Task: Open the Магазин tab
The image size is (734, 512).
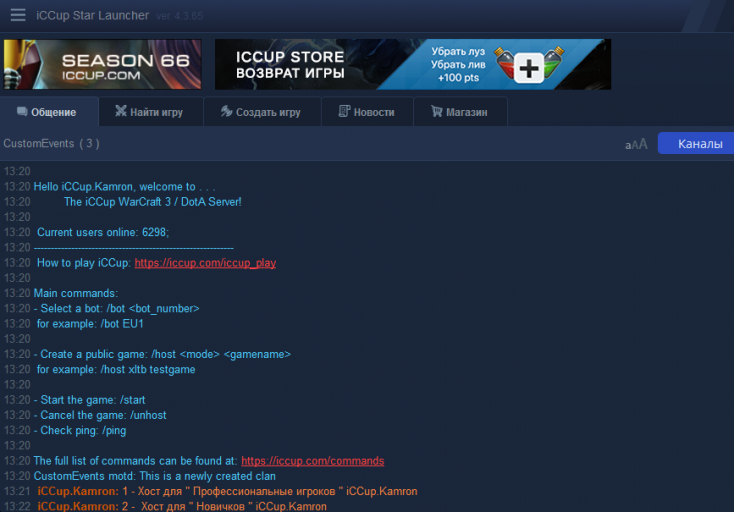Action: pos(461,112)
